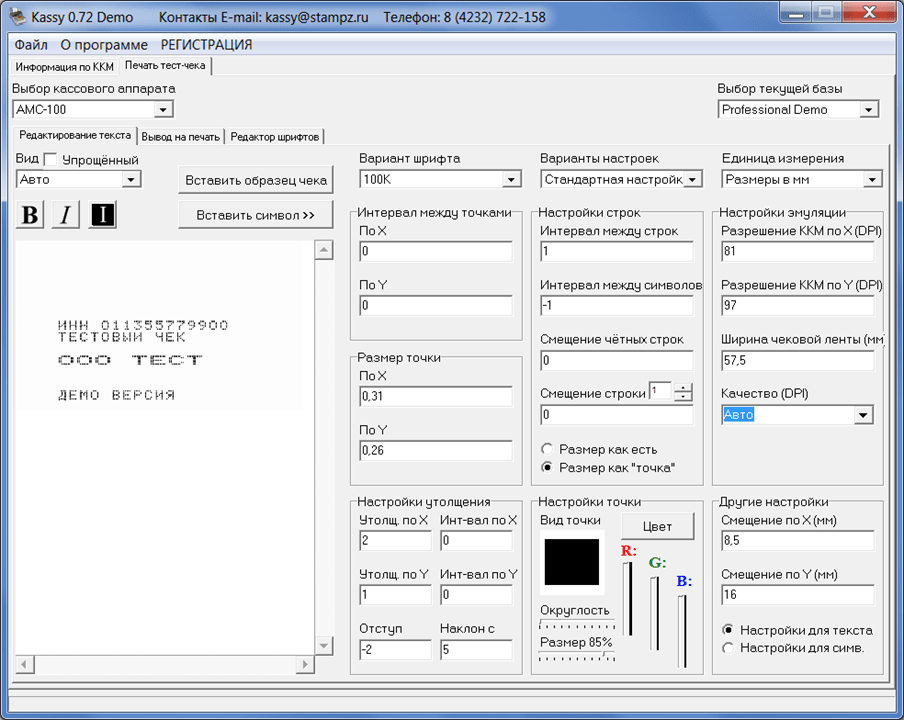Screen dimensions: 904x720
Task: Click the Вставить образец чека button
Action: click(256, 180)
